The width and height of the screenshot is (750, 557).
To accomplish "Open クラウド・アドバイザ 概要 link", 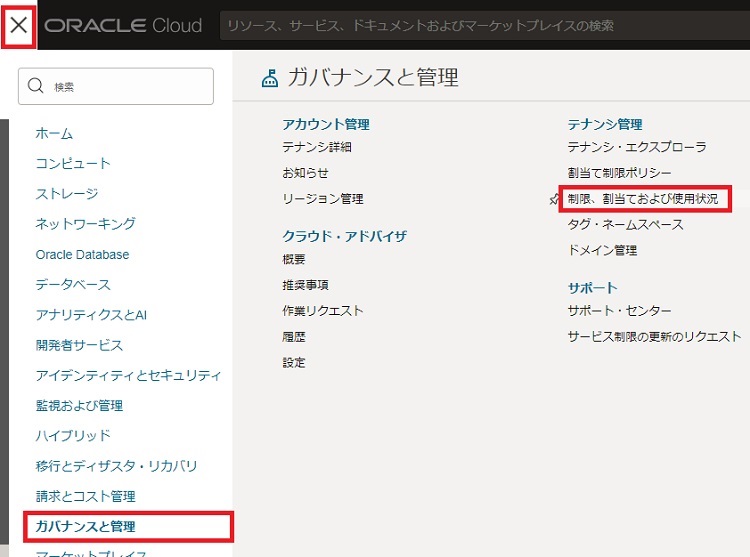I will (294, 259).
